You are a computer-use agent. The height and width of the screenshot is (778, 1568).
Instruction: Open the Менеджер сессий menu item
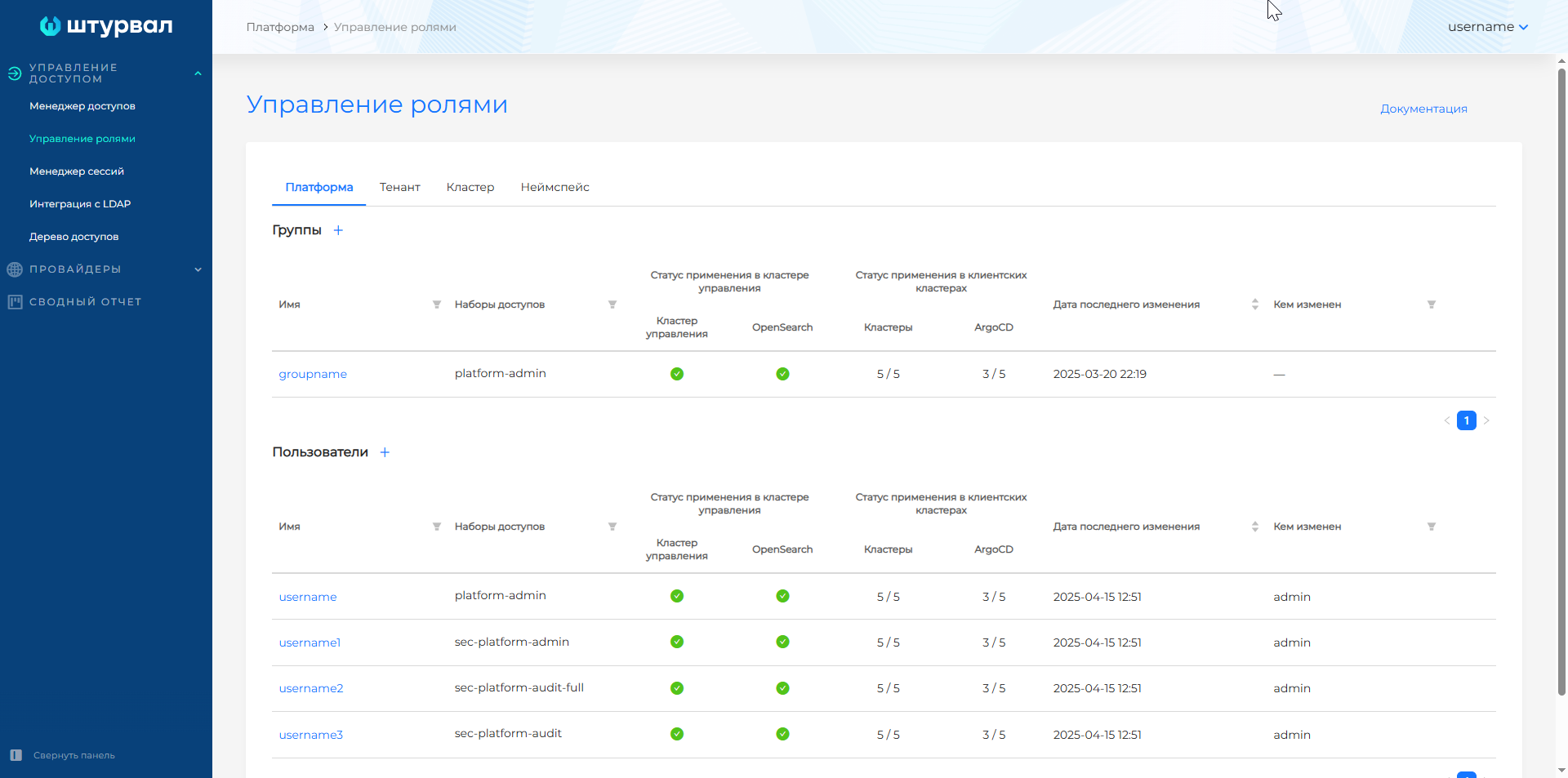77,171
